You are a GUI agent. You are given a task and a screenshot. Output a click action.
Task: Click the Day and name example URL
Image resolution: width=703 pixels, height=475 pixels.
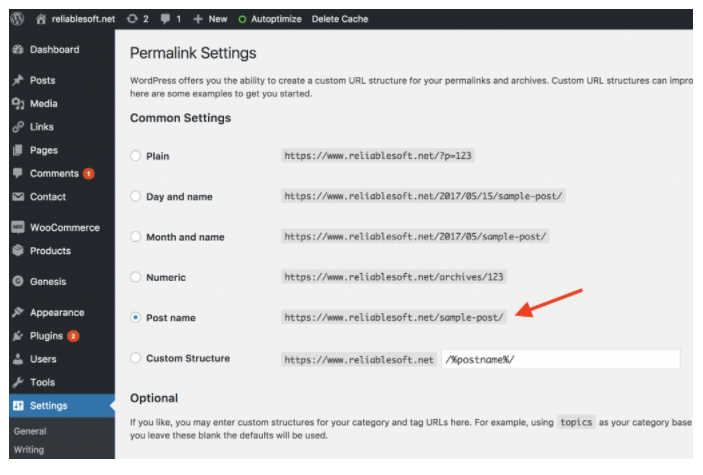coord(423,196)
